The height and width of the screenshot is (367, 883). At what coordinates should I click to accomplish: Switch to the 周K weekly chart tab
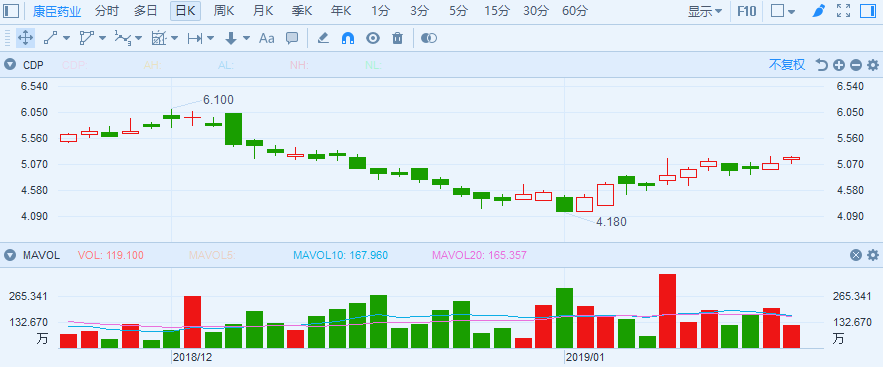pos(224,11)
